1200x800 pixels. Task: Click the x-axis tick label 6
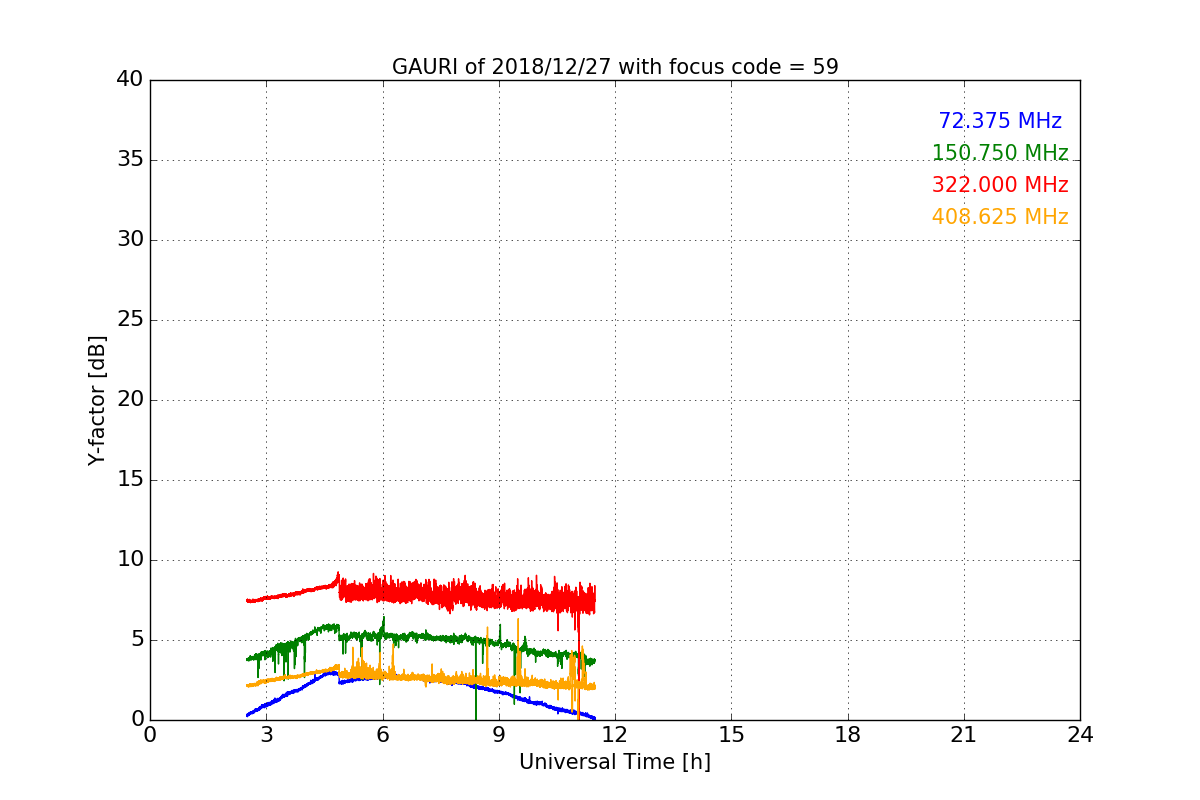coord(383,735)
